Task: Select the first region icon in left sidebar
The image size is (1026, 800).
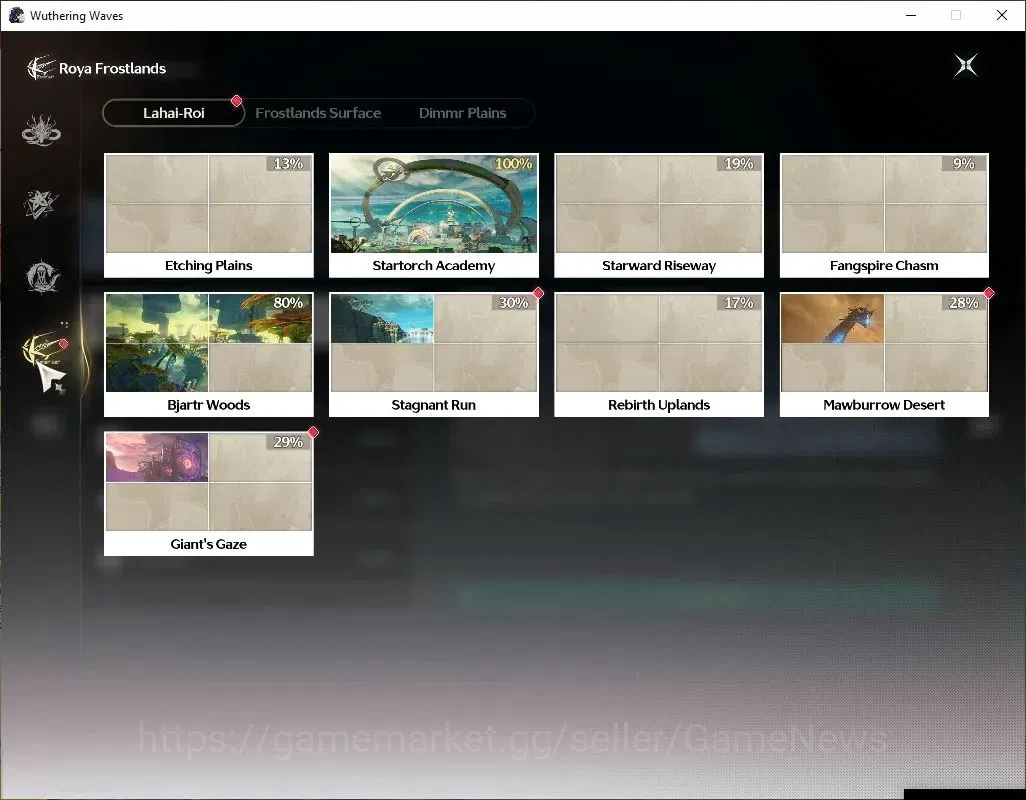Action: (41, 130)
